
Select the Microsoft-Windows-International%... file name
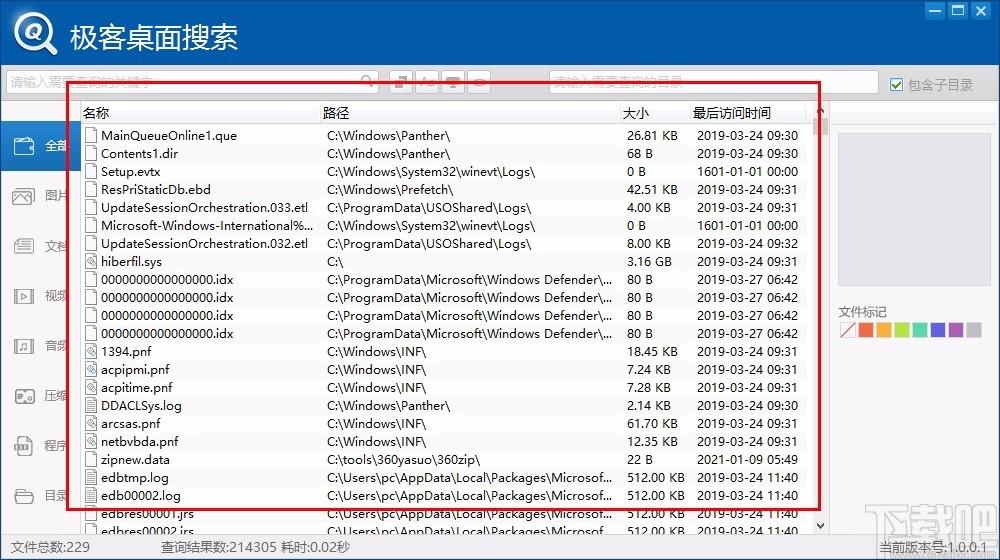point(207,226)
